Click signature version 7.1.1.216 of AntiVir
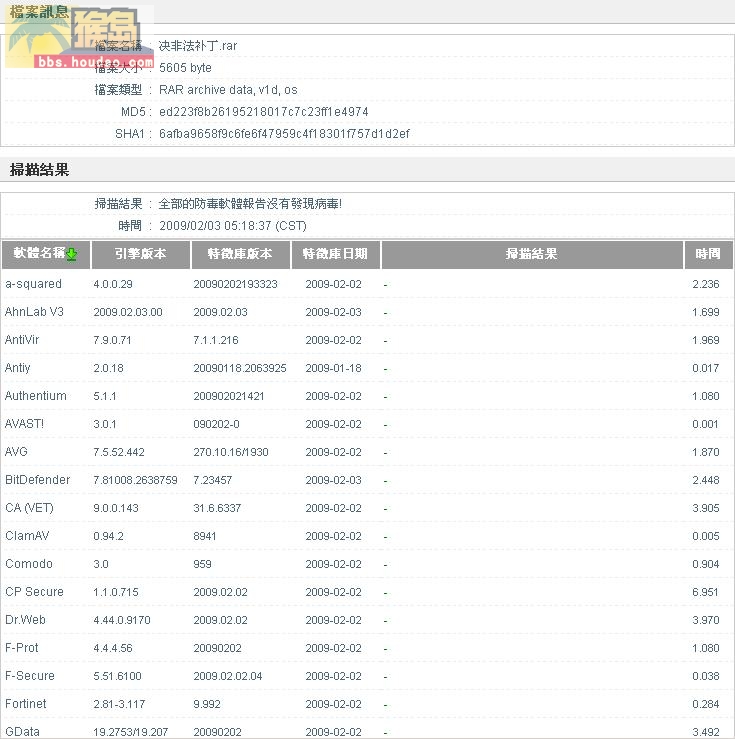The width and height of the screenshot is (735, 739). click(x=216, y=340)
